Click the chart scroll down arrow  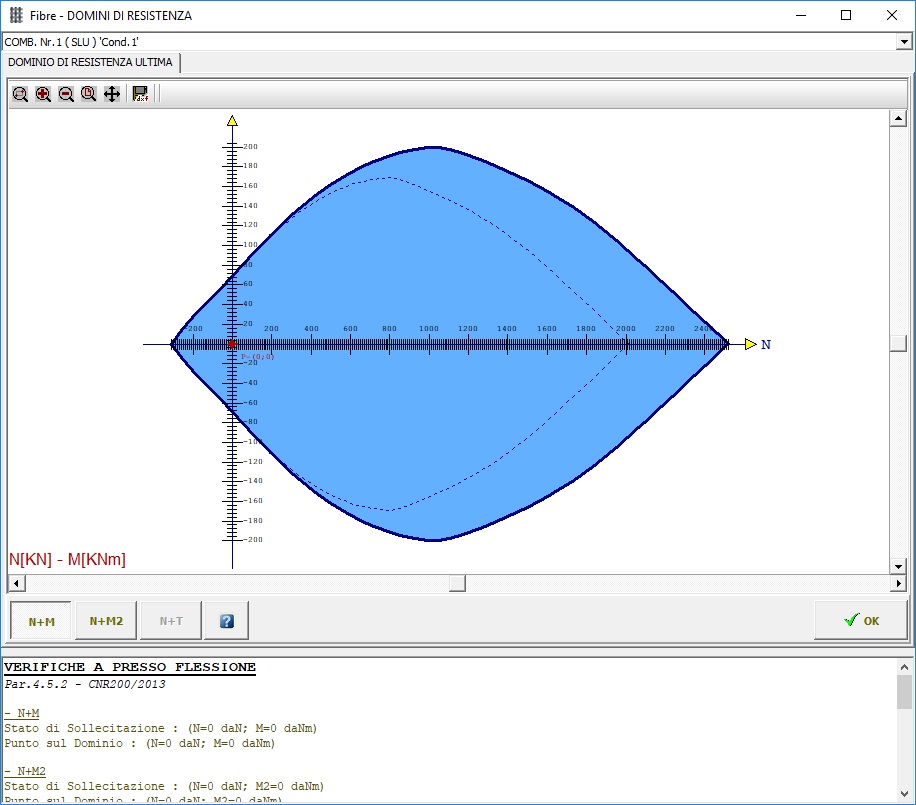click(x=898, y=566)
